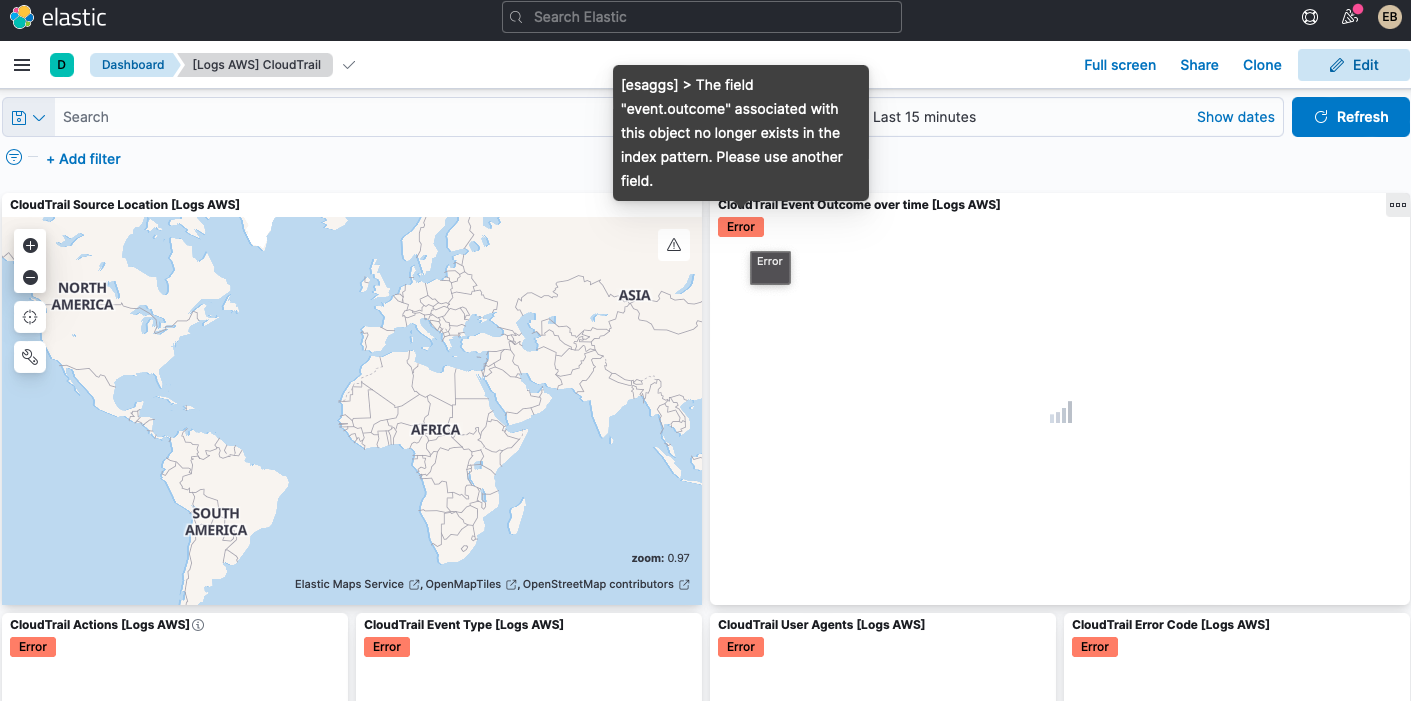Open the newsfeed celebration icon

point(1350,17)
